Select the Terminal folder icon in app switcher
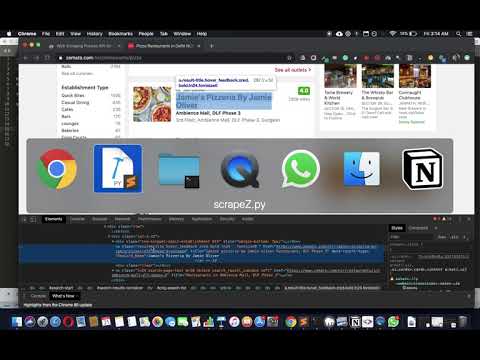Viewport: 480px width, 360px height. click(x=179, y=170)
